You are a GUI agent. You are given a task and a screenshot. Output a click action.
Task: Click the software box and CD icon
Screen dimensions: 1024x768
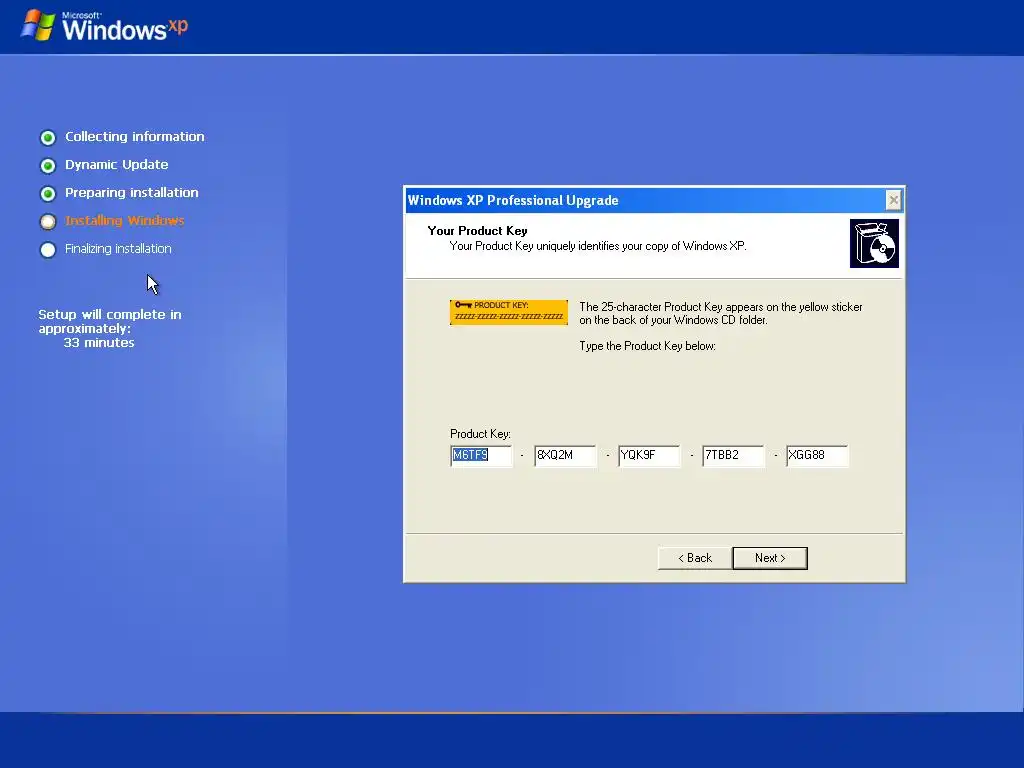[x=874, y=244]
